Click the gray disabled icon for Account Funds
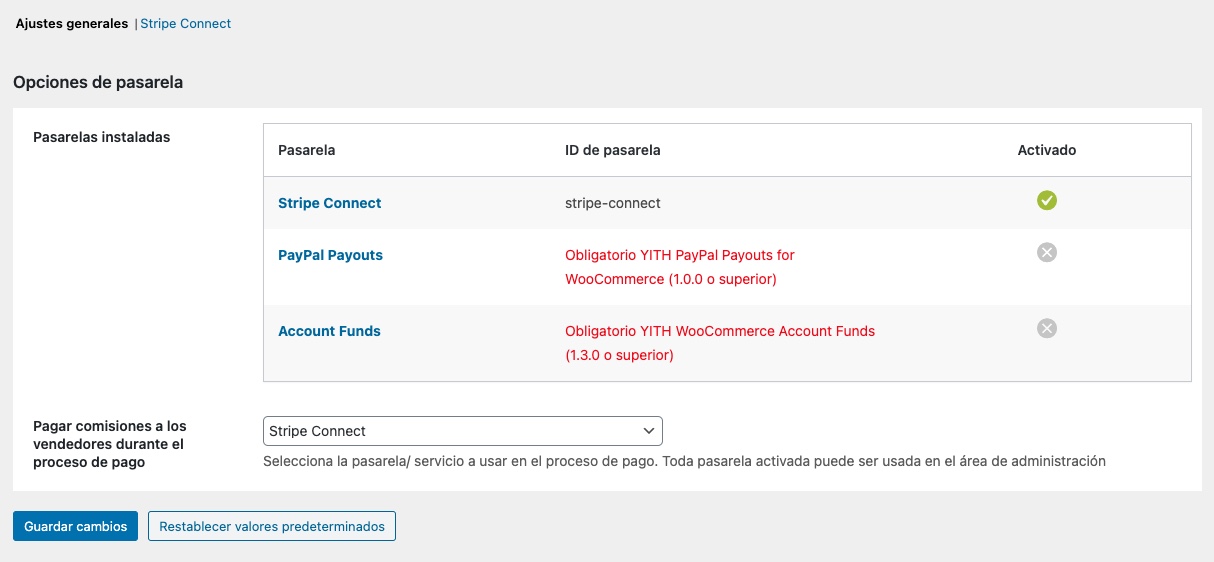Viewport: 1214px width, 562px height. tap(1046, 328)
